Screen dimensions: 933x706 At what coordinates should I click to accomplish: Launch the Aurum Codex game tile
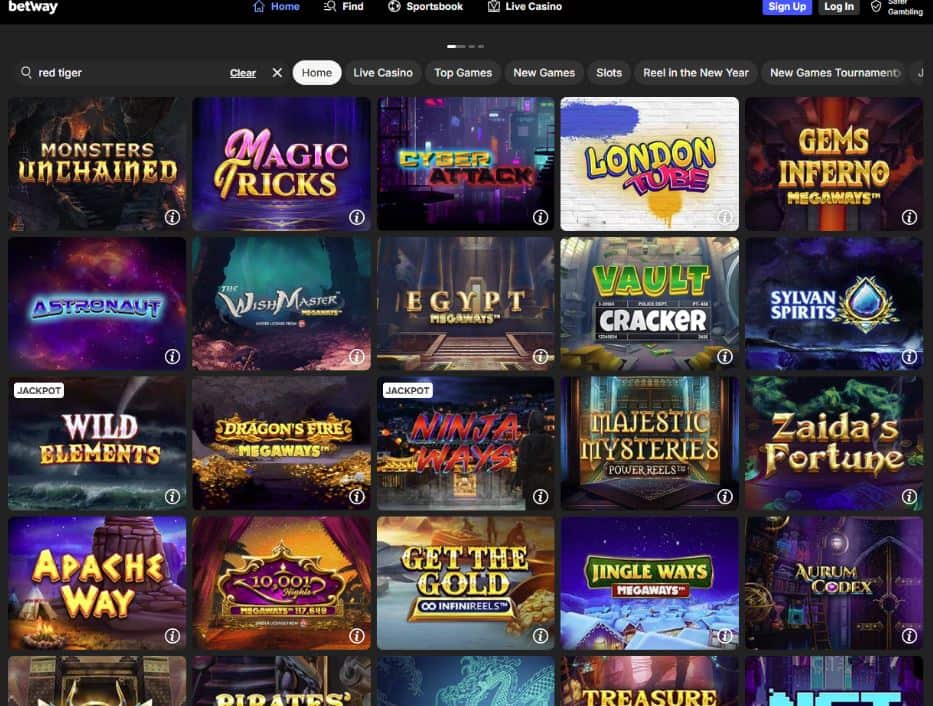click(x=834, y=583)
